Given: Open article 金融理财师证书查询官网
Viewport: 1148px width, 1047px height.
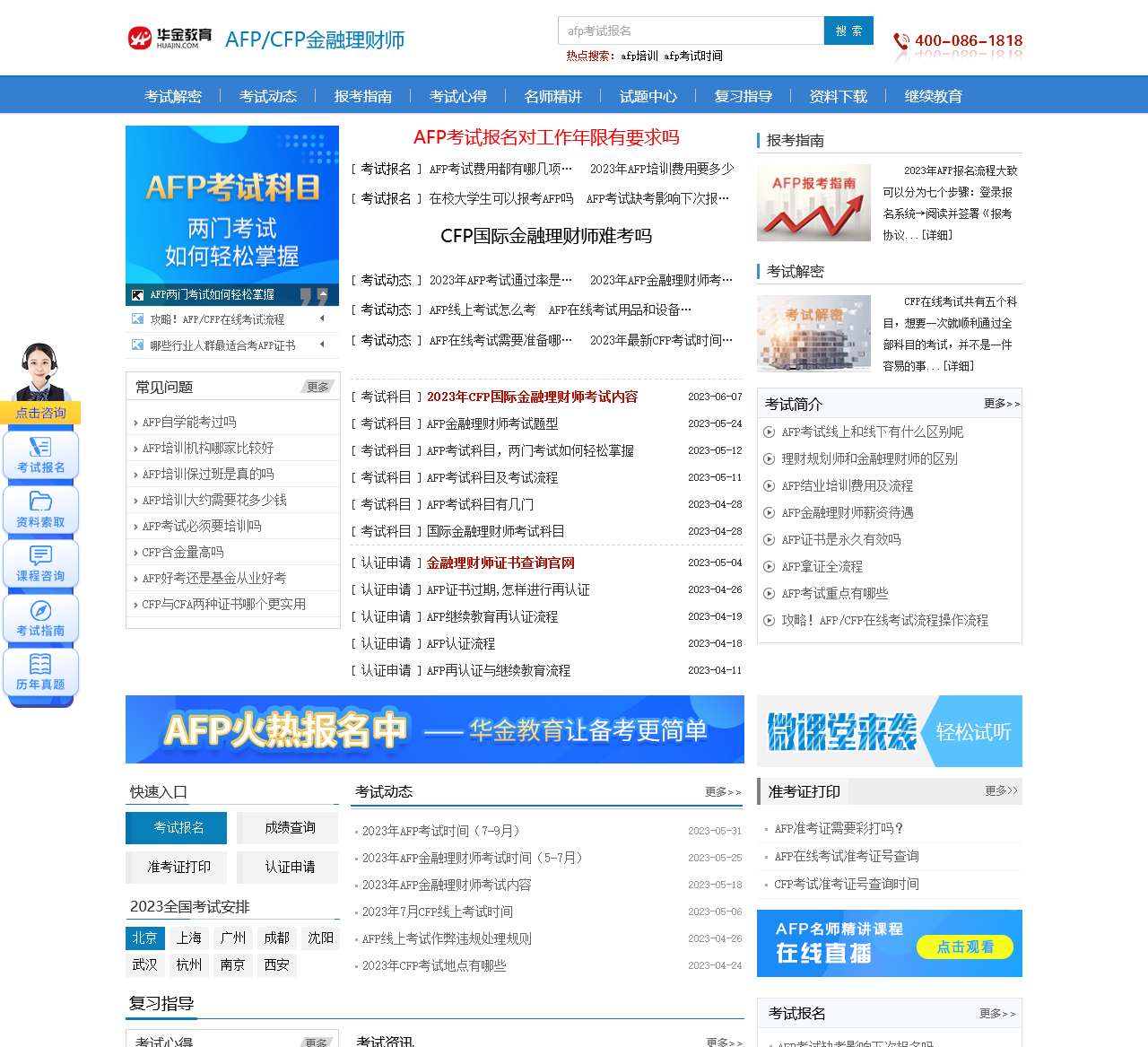Looking at the screenshot, I should [500, 563].
